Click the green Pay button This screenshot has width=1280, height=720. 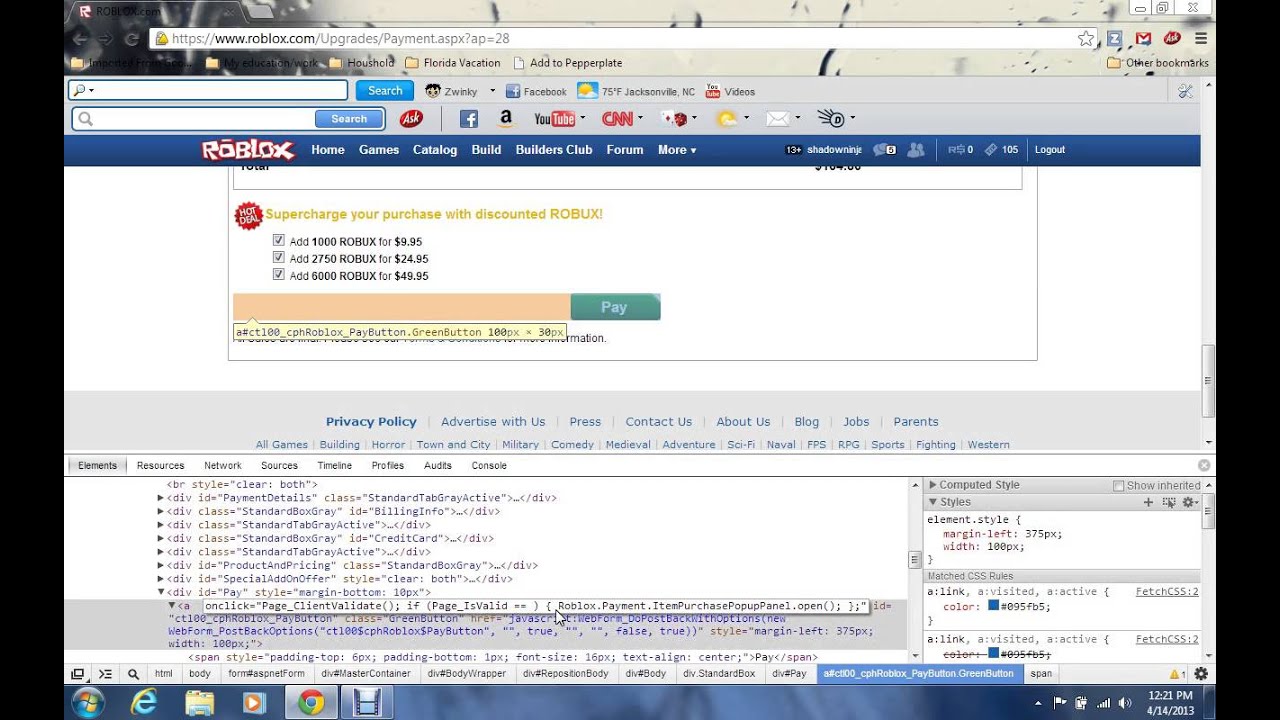point(615,307)
